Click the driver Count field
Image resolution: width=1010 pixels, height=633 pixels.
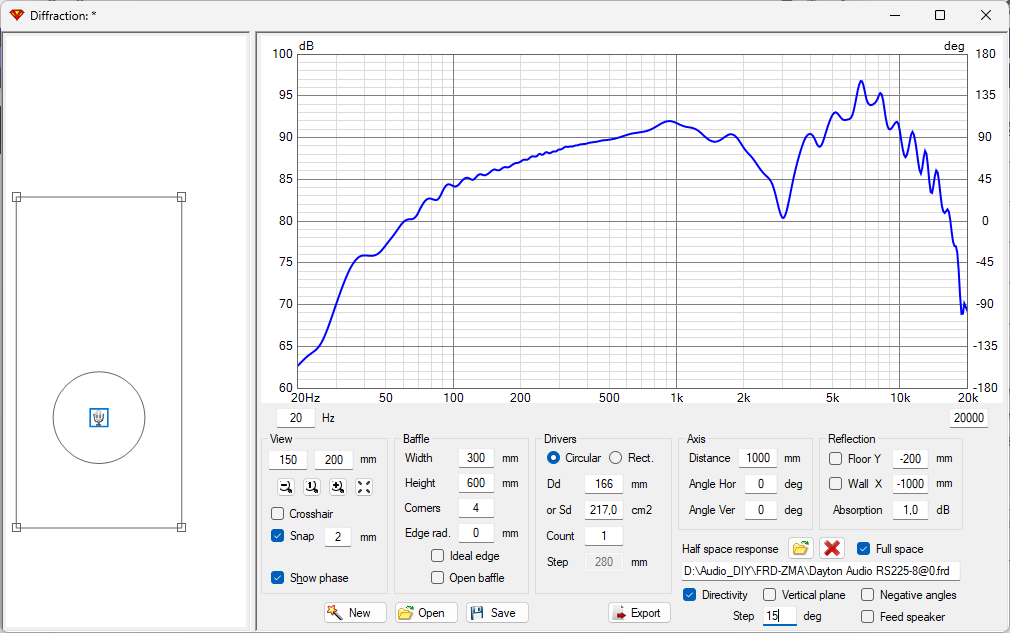604,536
